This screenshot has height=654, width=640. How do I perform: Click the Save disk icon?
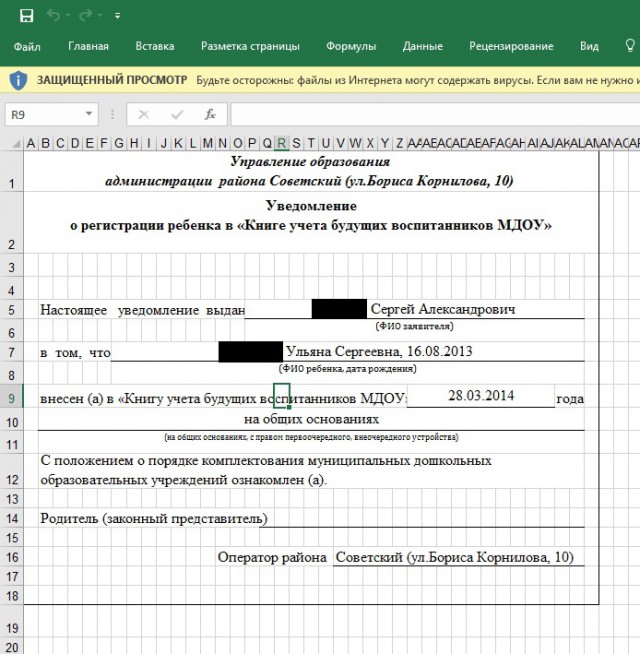(26, 15)
